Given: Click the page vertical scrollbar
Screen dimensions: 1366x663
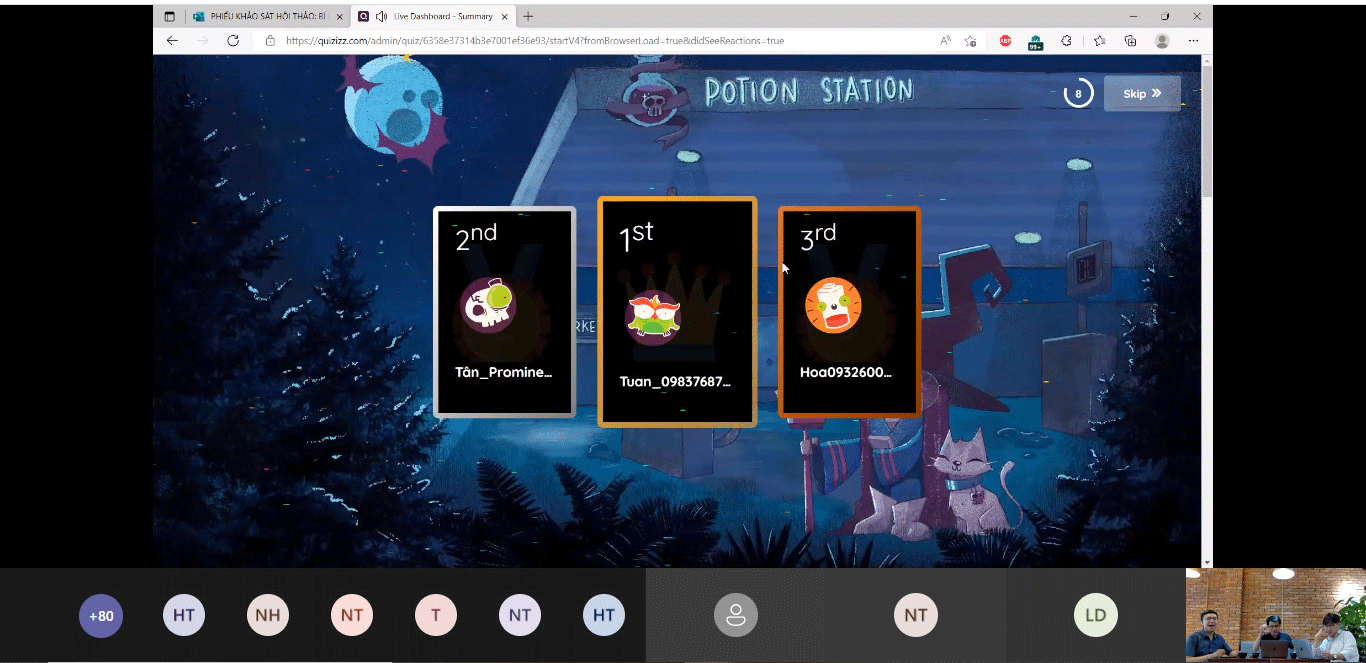Looking at the screenshot, I should tap(1206, 130).
